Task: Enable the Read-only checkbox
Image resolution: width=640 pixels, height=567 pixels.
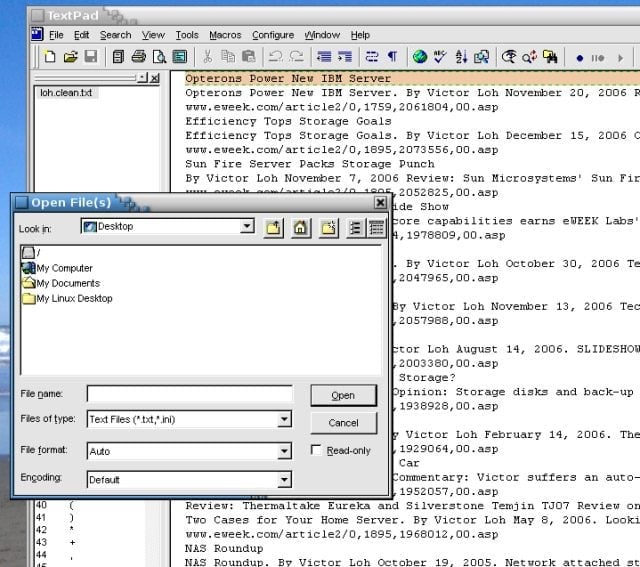Action: [316, 450]
